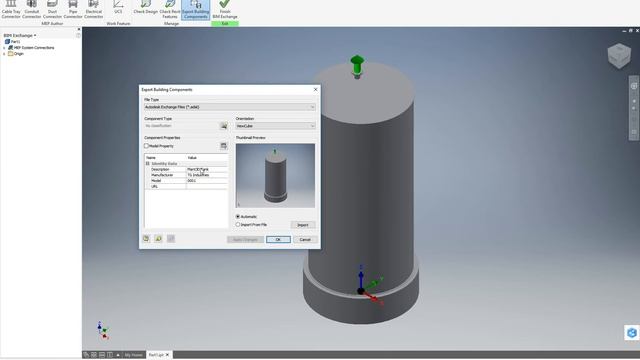
Task: Click the empty URL value field
Action: click(207, 186)
